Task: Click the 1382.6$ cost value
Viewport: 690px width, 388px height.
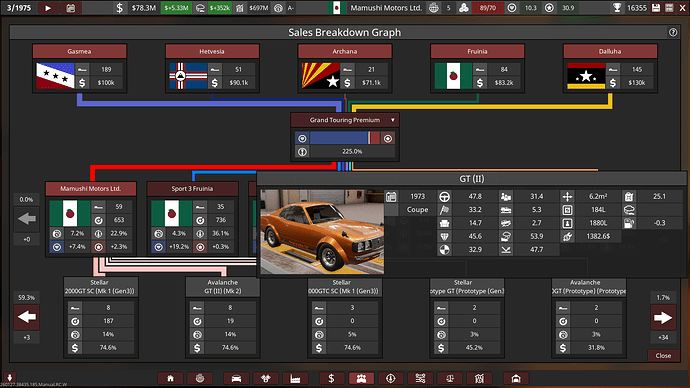Action: (x=598, y=236)
